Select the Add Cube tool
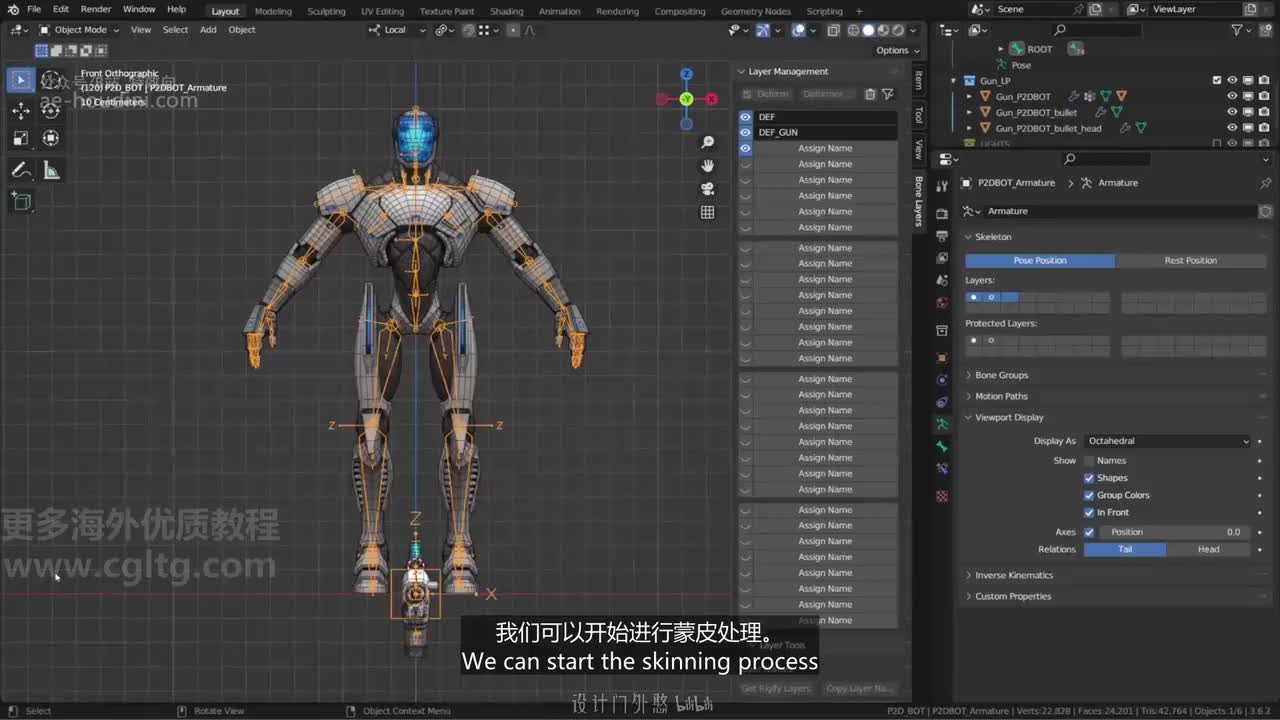 (21, 201)
